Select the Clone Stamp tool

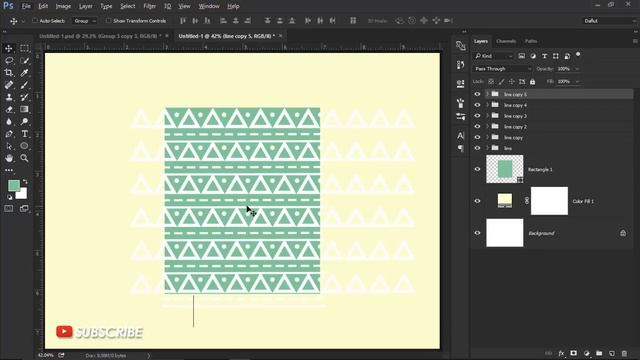9,97
